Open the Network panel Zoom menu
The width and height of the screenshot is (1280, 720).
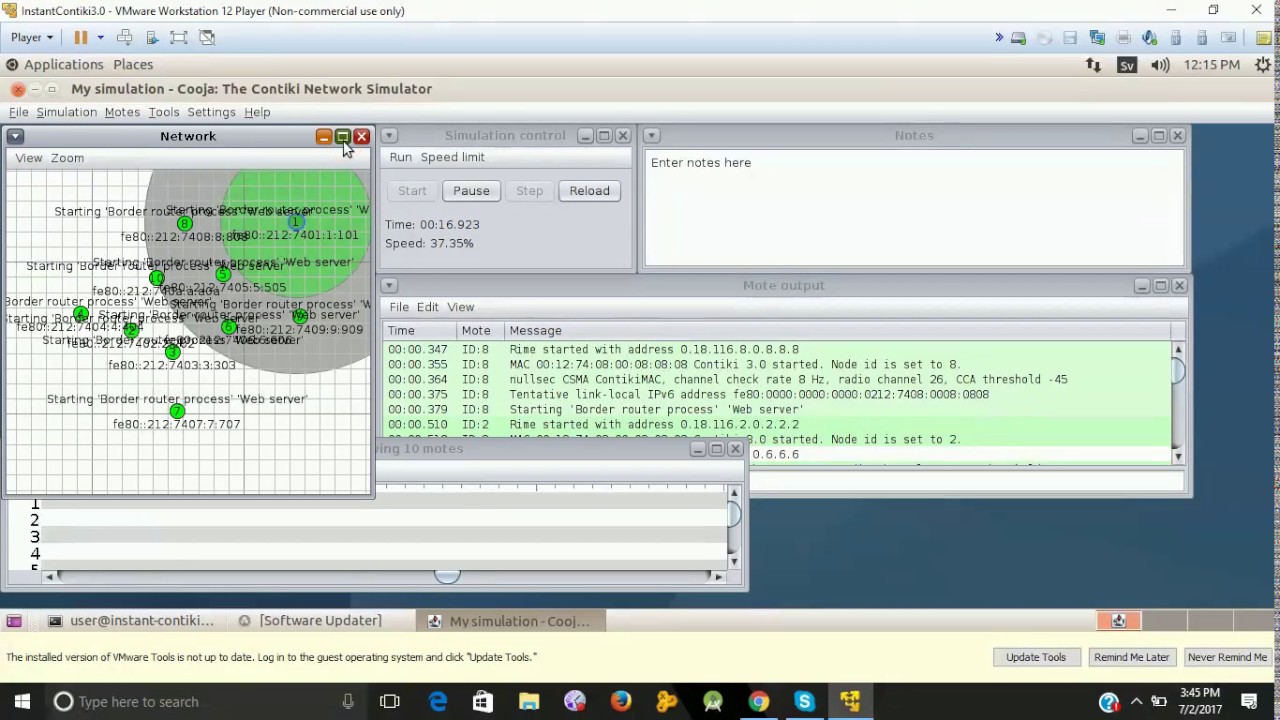coord(67,158)
